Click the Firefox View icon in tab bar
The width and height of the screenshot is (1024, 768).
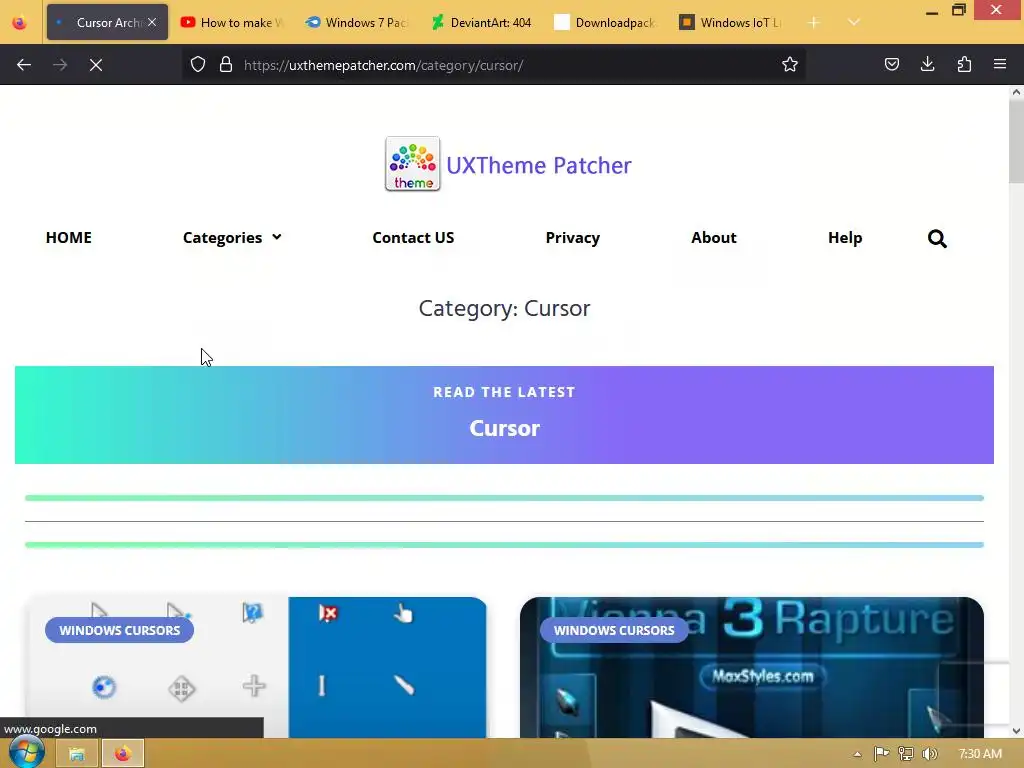coord(20,23)
